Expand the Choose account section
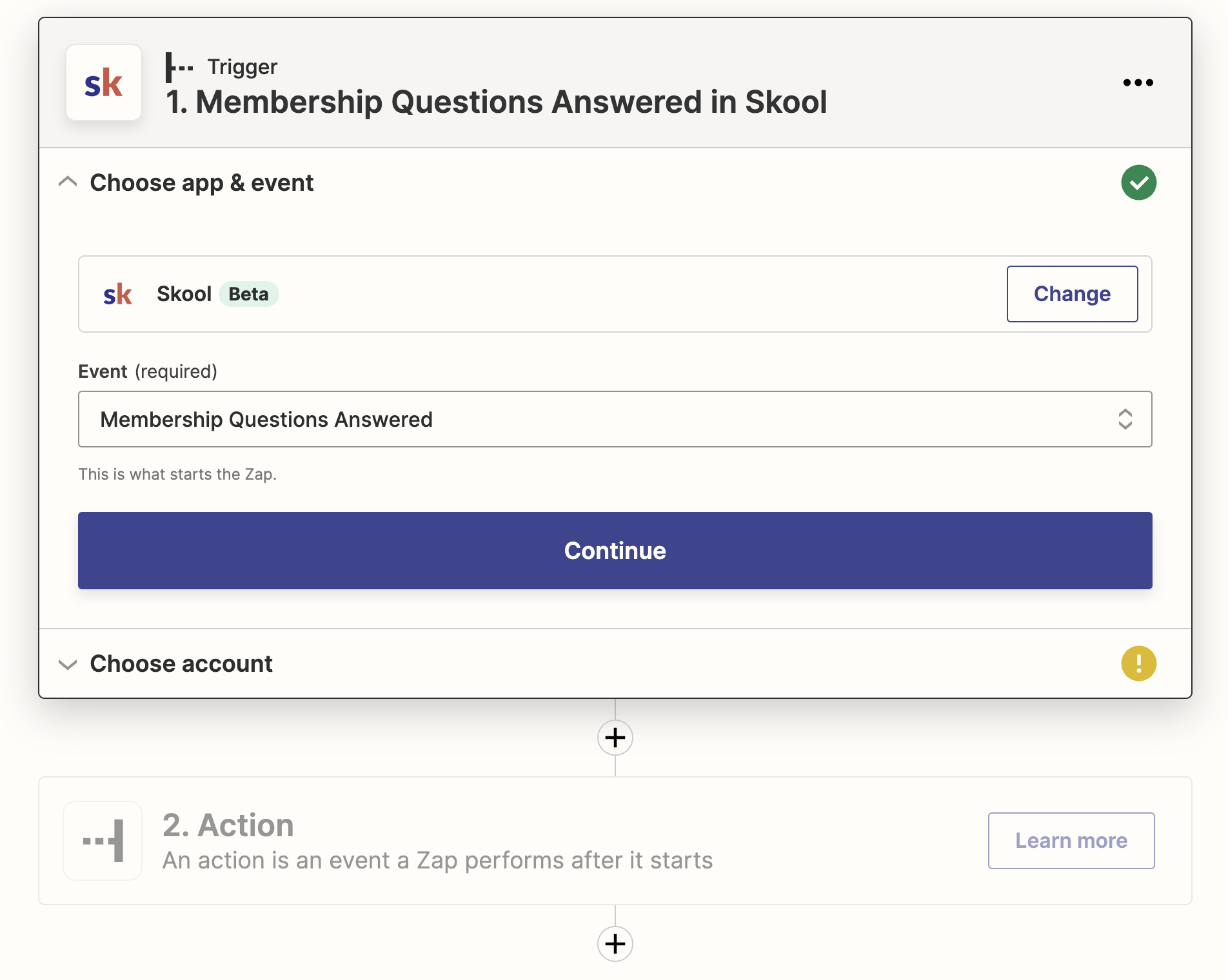 tap(68, 664)
